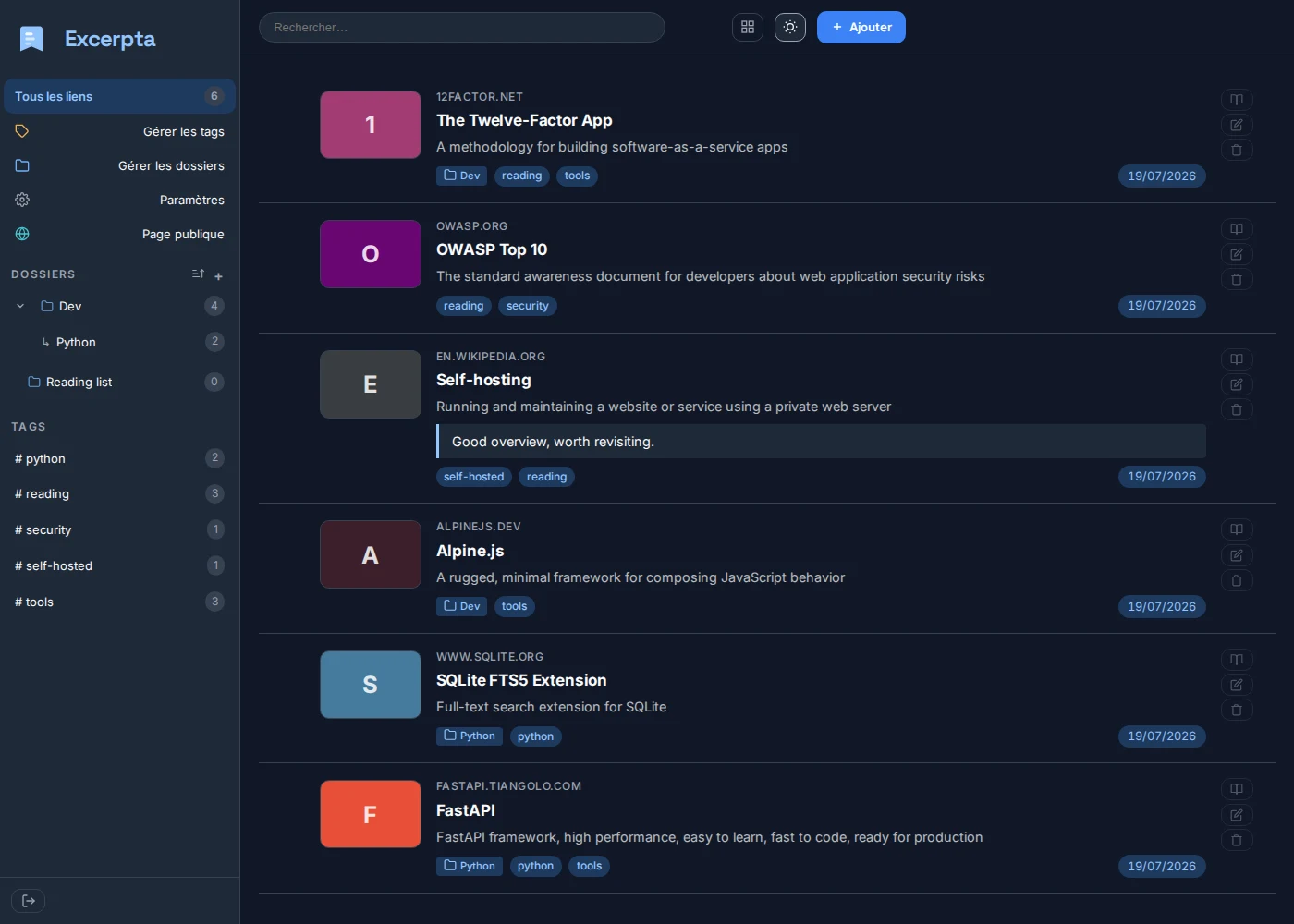Open reader view for The Twelve-Factor App
This screenshot has width=1294, height=924.
coord(1237,100)
